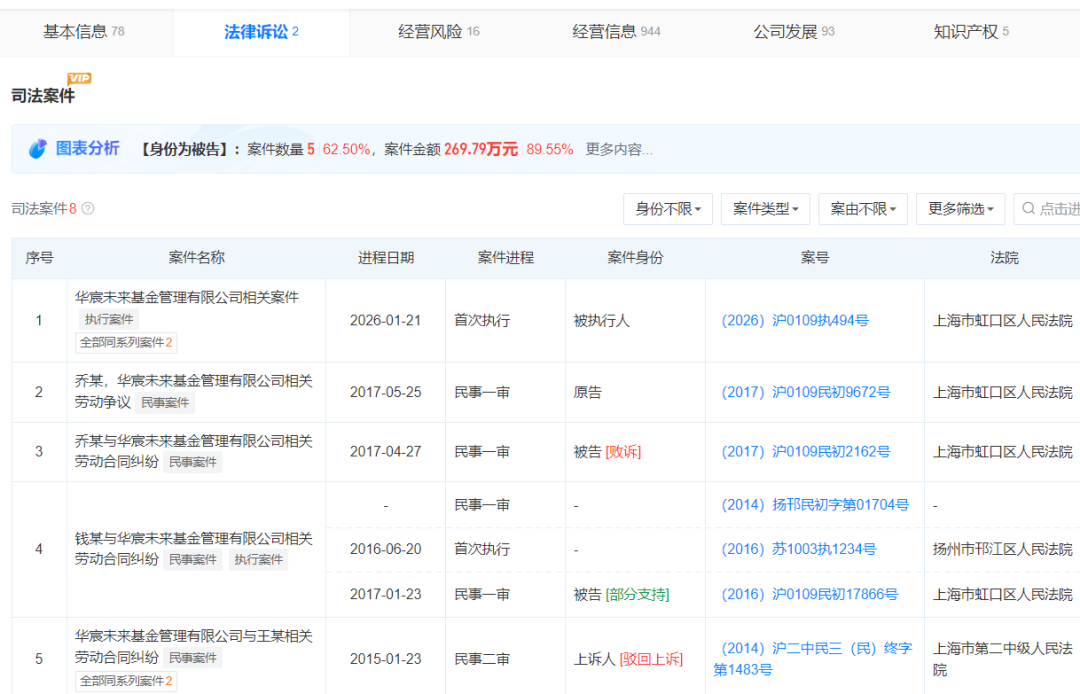
Task: Open case number (2017)沪0109民初9672号
Action: pyautogui.click(x=805, y=393)
